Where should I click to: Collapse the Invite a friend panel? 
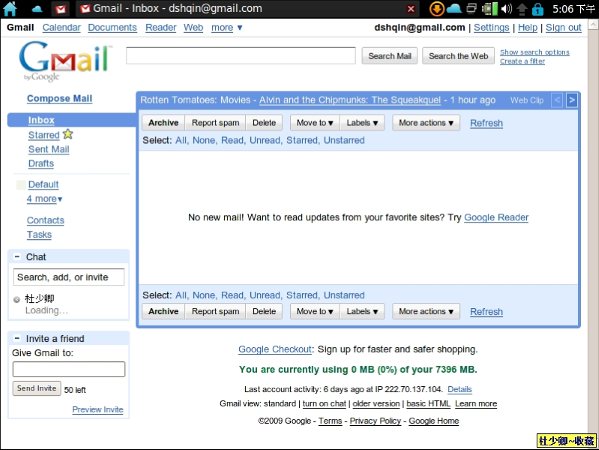tap(17, 338)
